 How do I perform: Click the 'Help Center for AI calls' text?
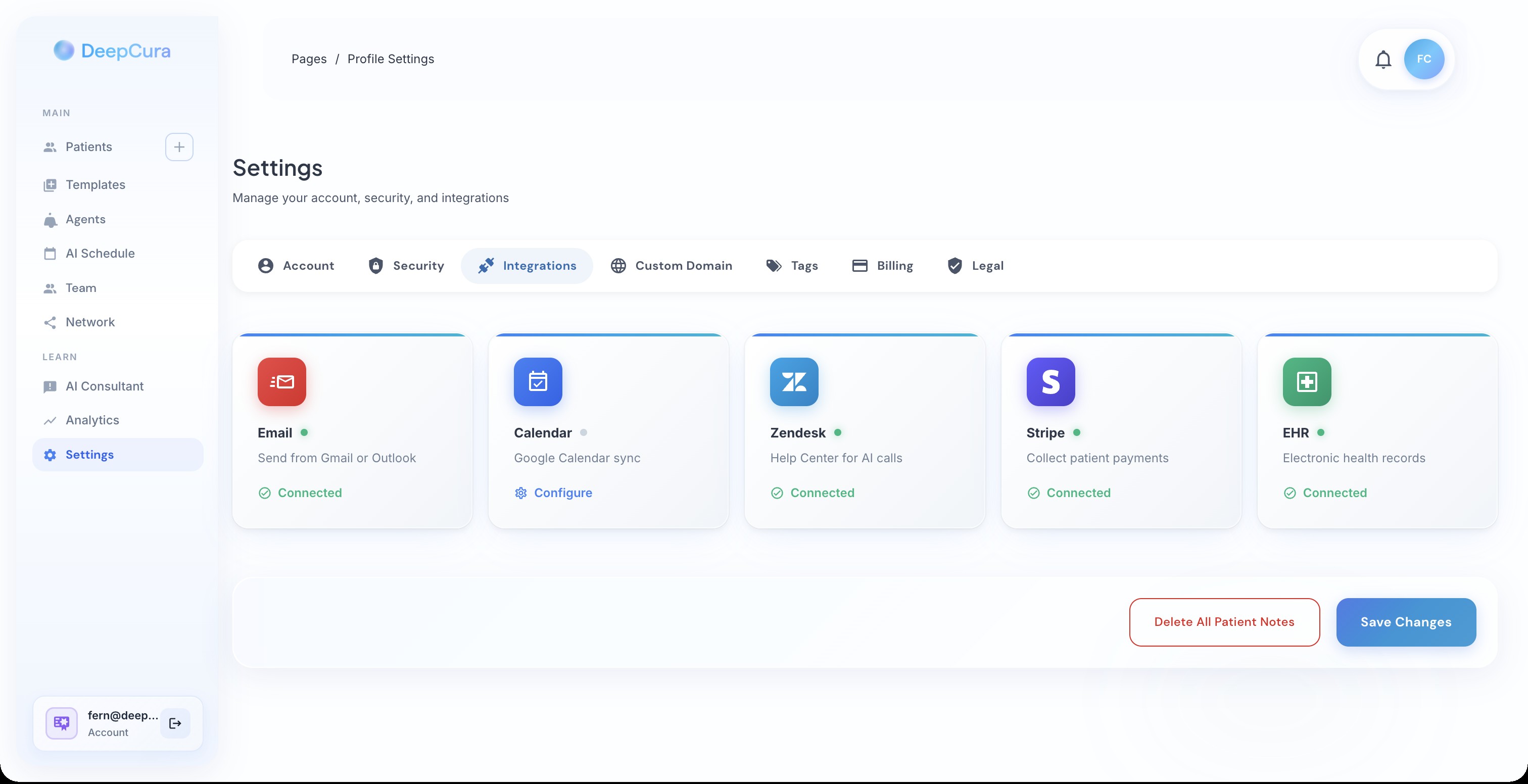(836, 458)
